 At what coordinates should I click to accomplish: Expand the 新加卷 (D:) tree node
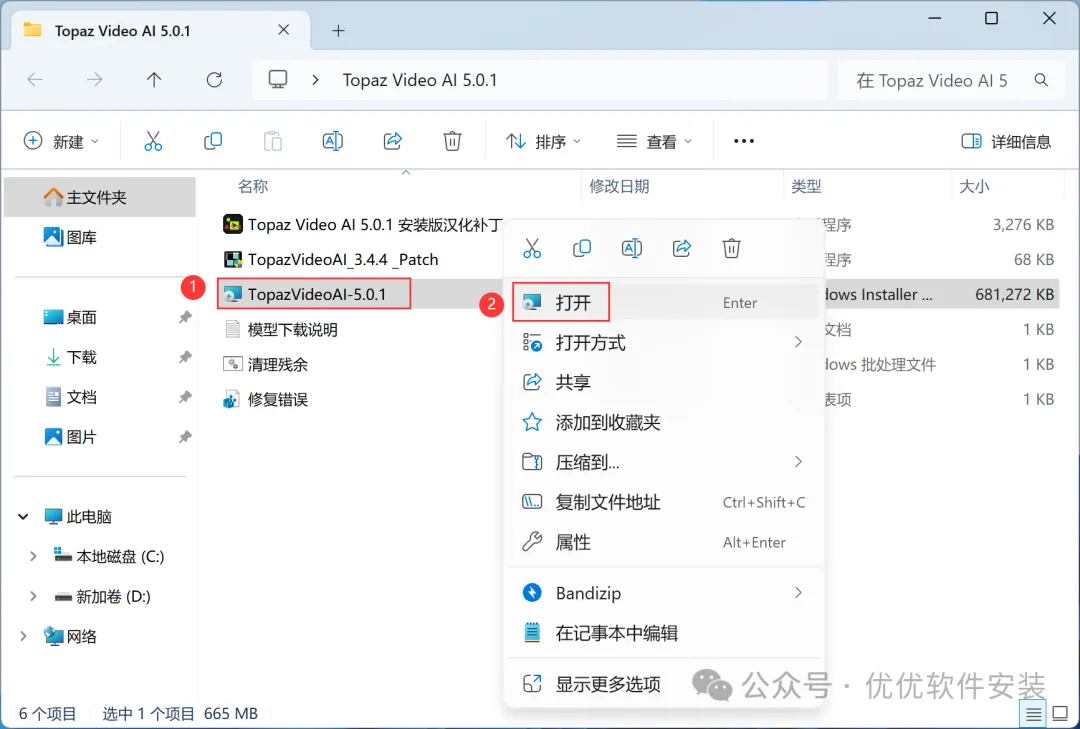click(32, 596)
